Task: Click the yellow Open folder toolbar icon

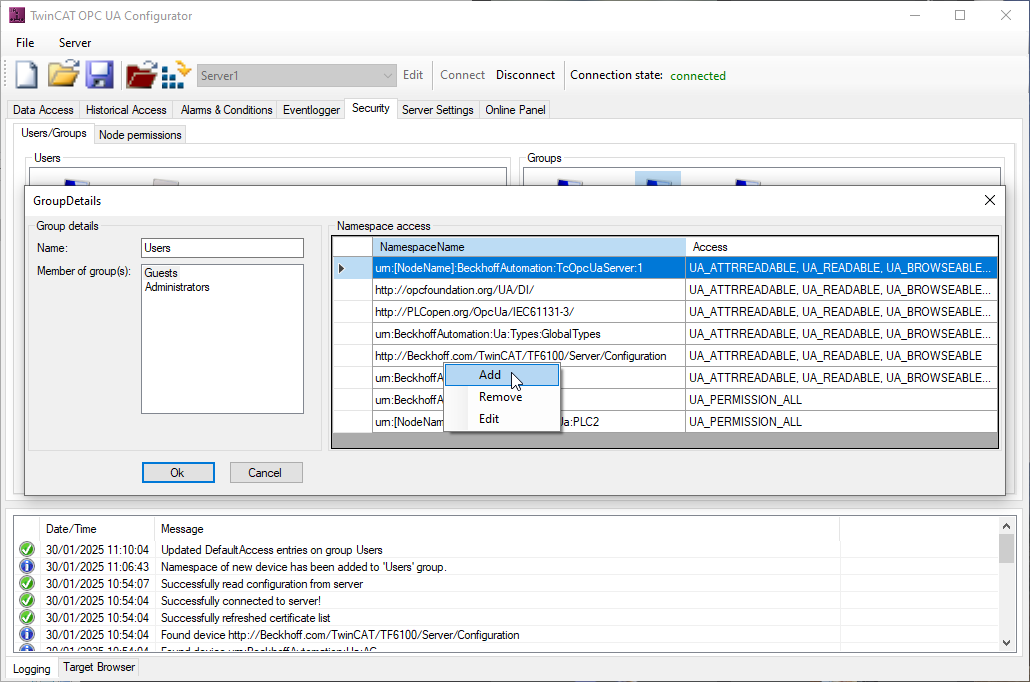Action: 63,75
